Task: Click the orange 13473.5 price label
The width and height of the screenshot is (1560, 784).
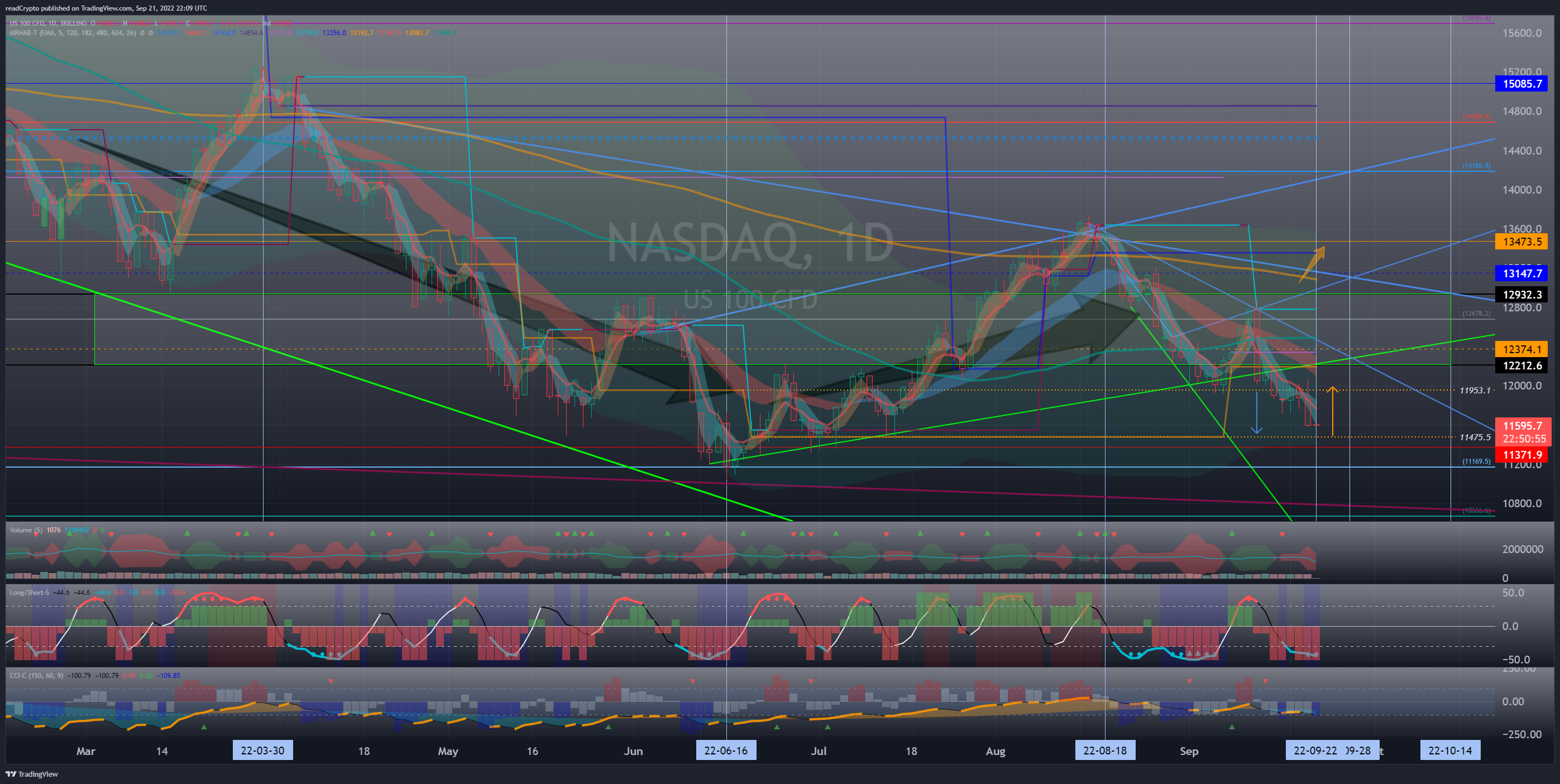Action: [1521, 242]
